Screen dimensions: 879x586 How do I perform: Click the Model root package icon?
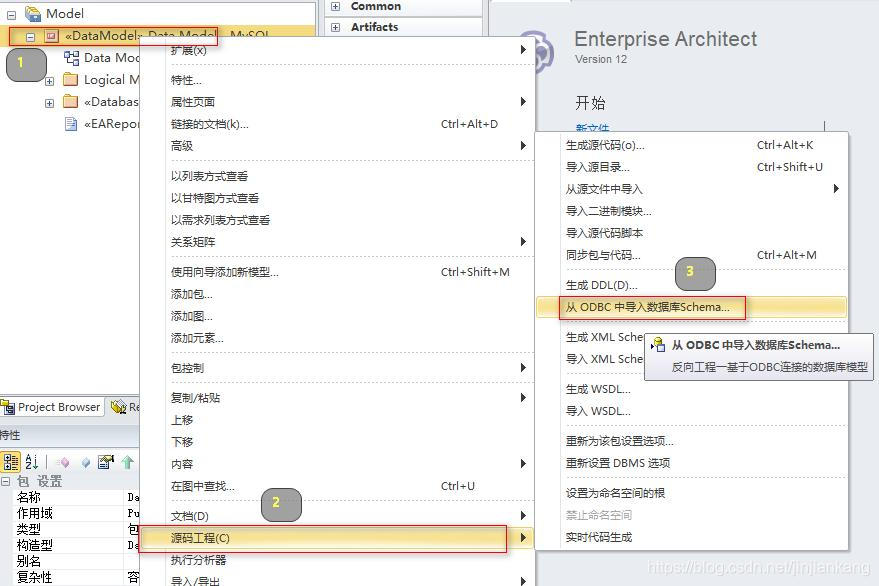pyautogui.click(x=33, y=13)
